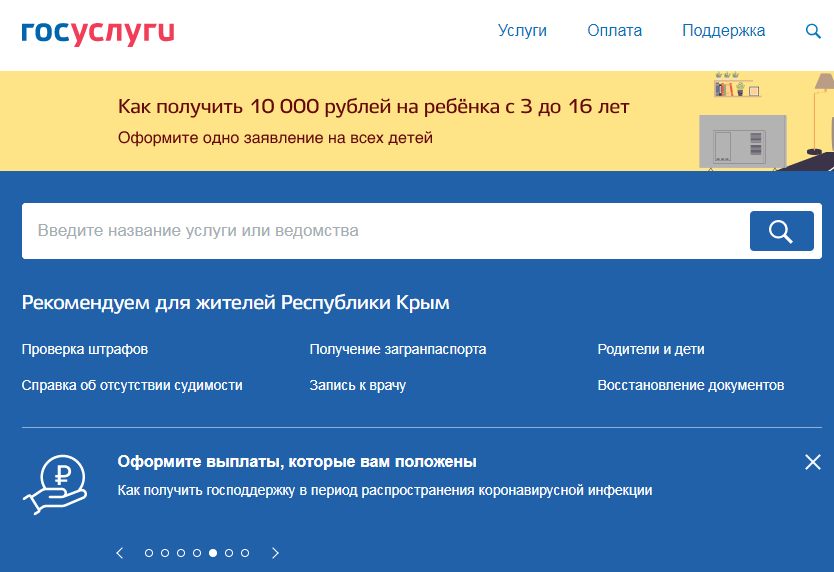Open the Поддержка menu item
834x572 pixels.
[723, 30]
